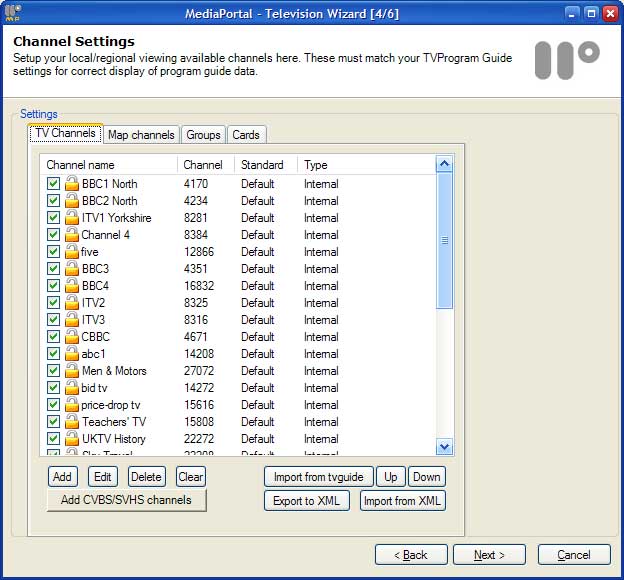Click the lock icon beside Channel 4

72,234
